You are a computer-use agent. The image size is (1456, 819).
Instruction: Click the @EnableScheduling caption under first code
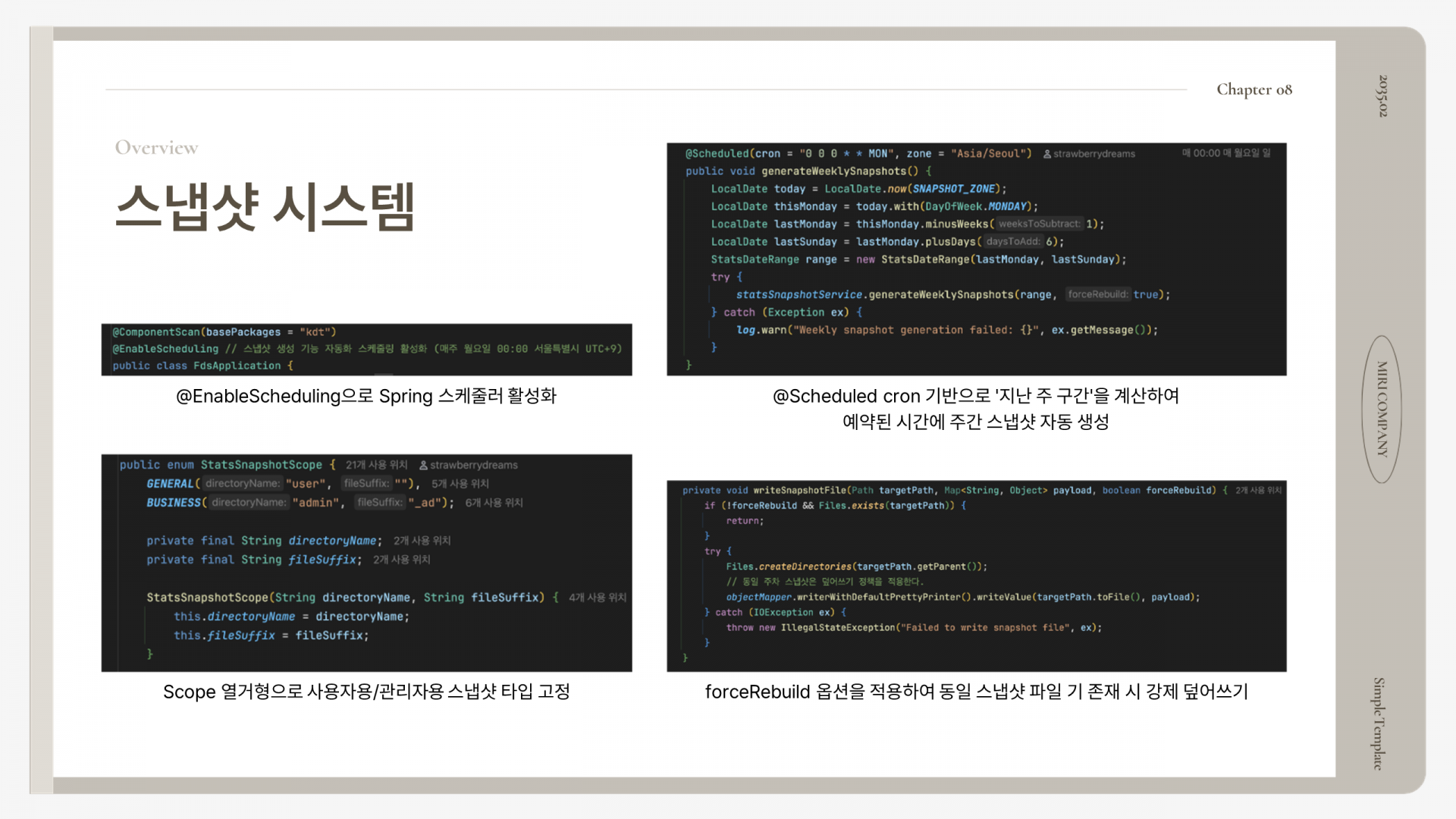pyautogui.click(x=366, y=396)
